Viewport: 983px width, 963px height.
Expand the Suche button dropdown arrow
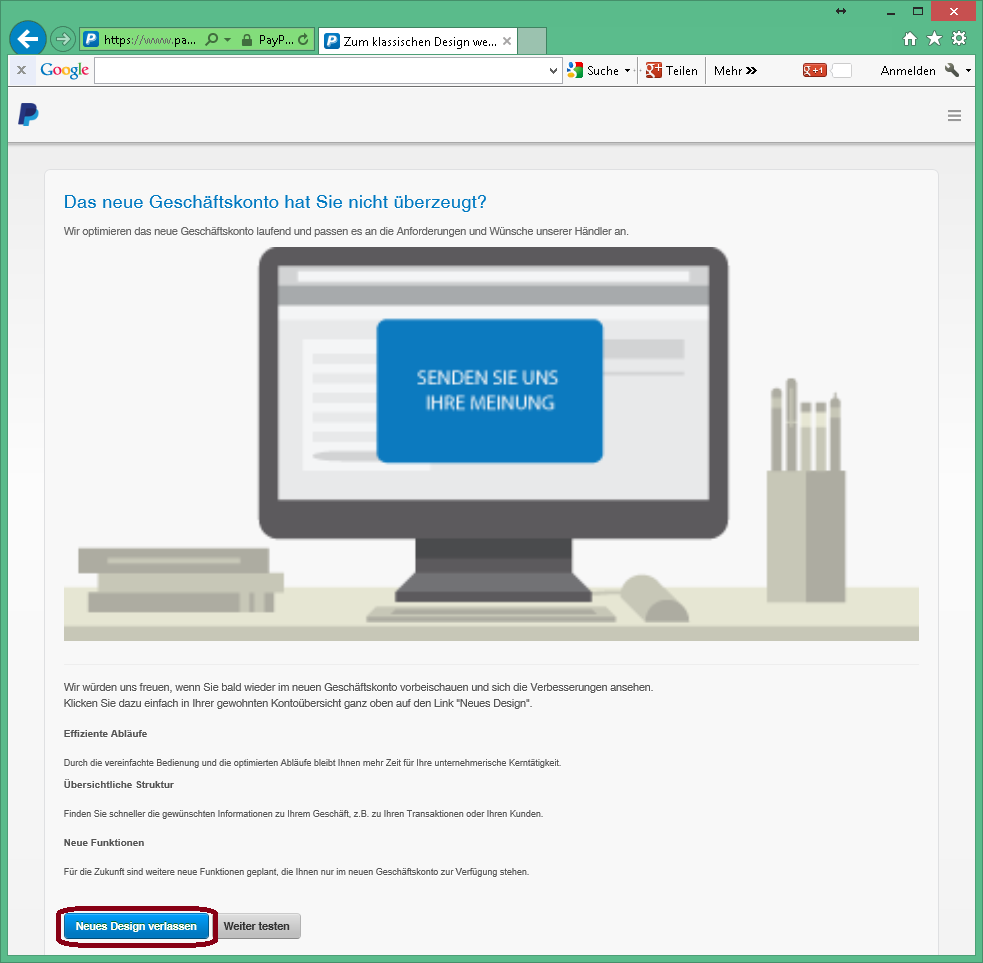[628, 71]
